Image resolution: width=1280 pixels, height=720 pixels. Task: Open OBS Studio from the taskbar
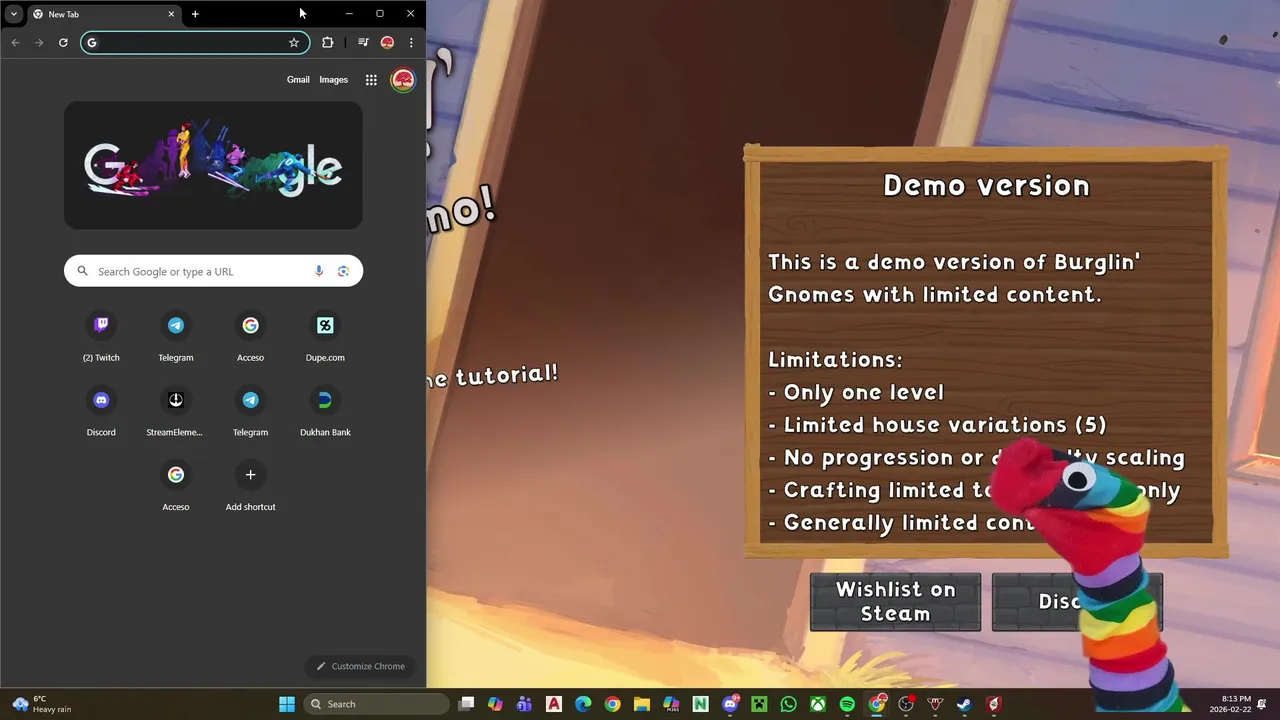click(x=906, y=704)
